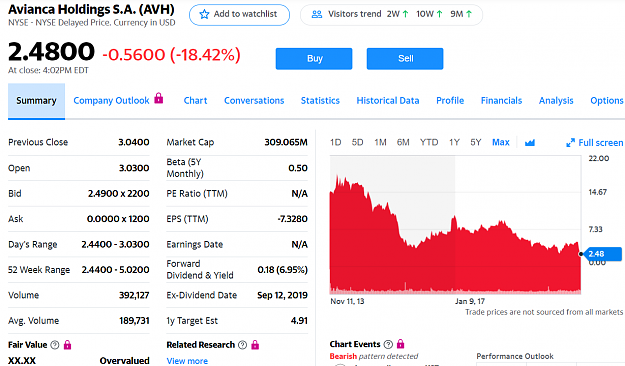Select the Max chart range
The width and height of the screenshot is (625, 366).
coord(501,142)
